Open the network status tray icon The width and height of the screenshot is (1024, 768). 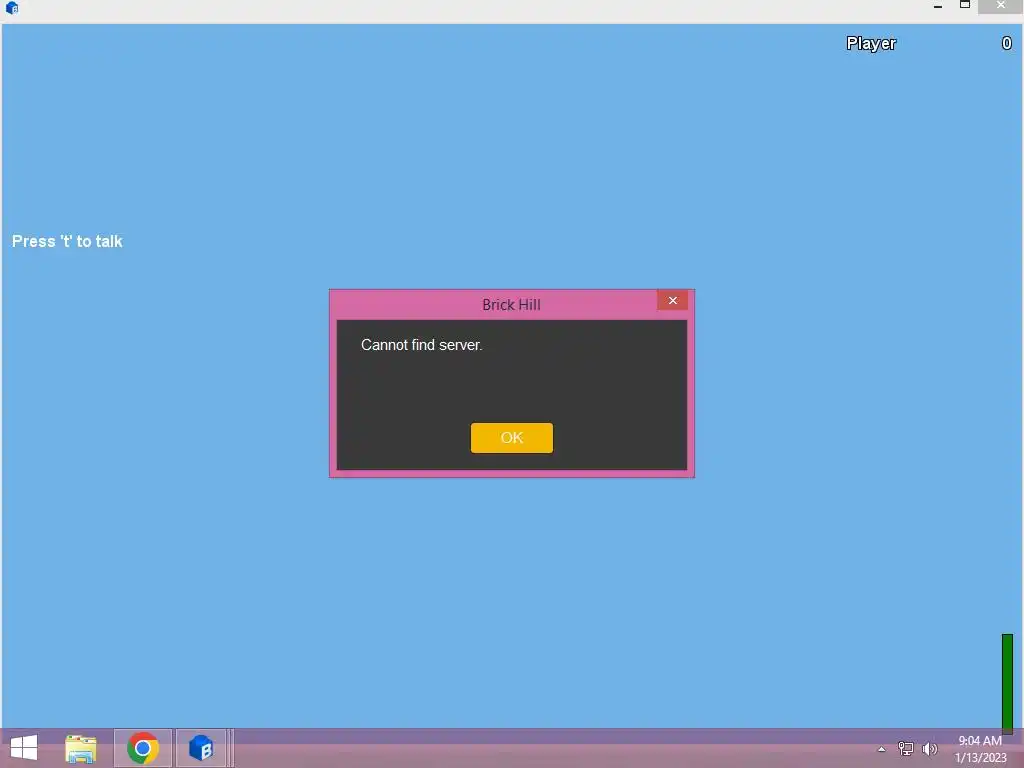906,748
